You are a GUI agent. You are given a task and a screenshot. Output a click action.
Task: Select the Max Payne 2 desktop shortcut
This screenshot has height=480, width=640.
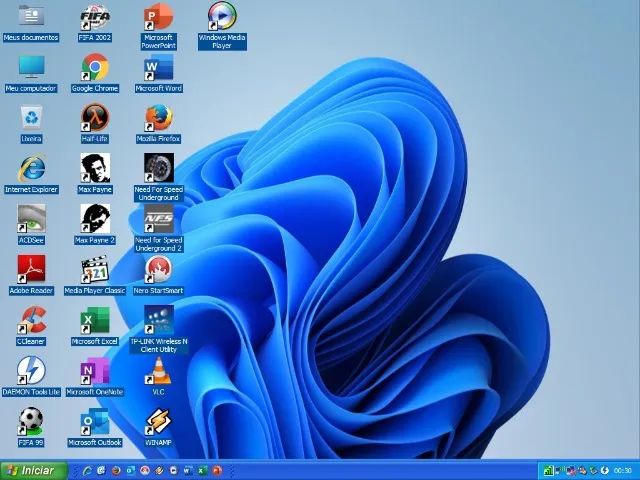(x=95, y=225)
